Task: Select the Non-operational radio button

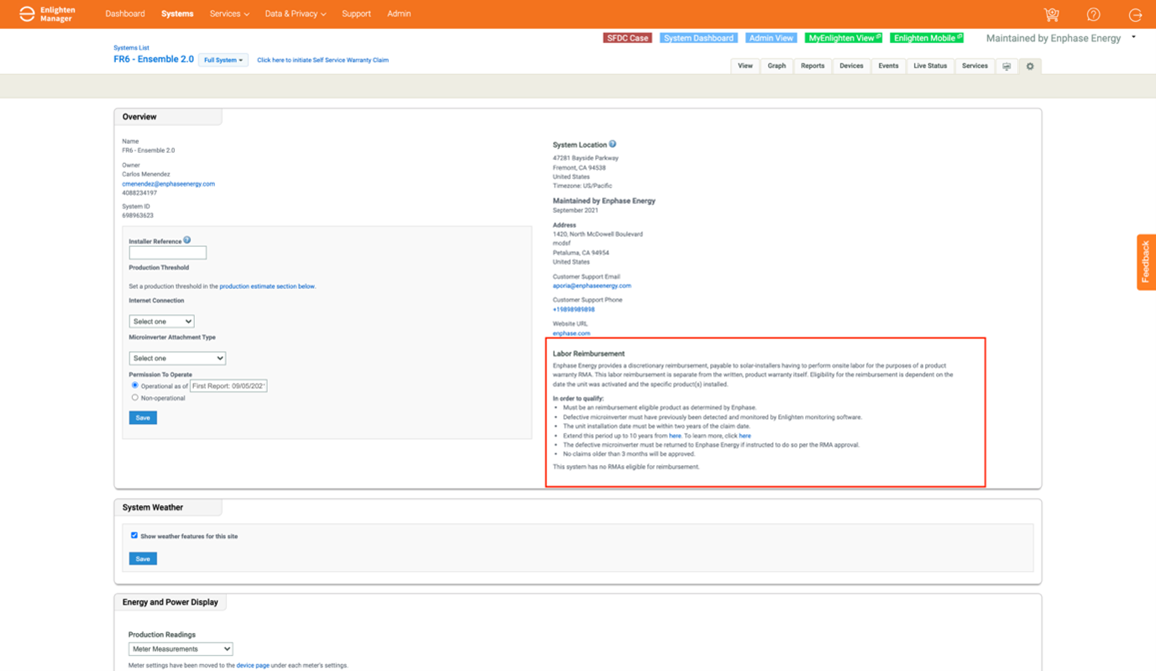Action: 135,397
